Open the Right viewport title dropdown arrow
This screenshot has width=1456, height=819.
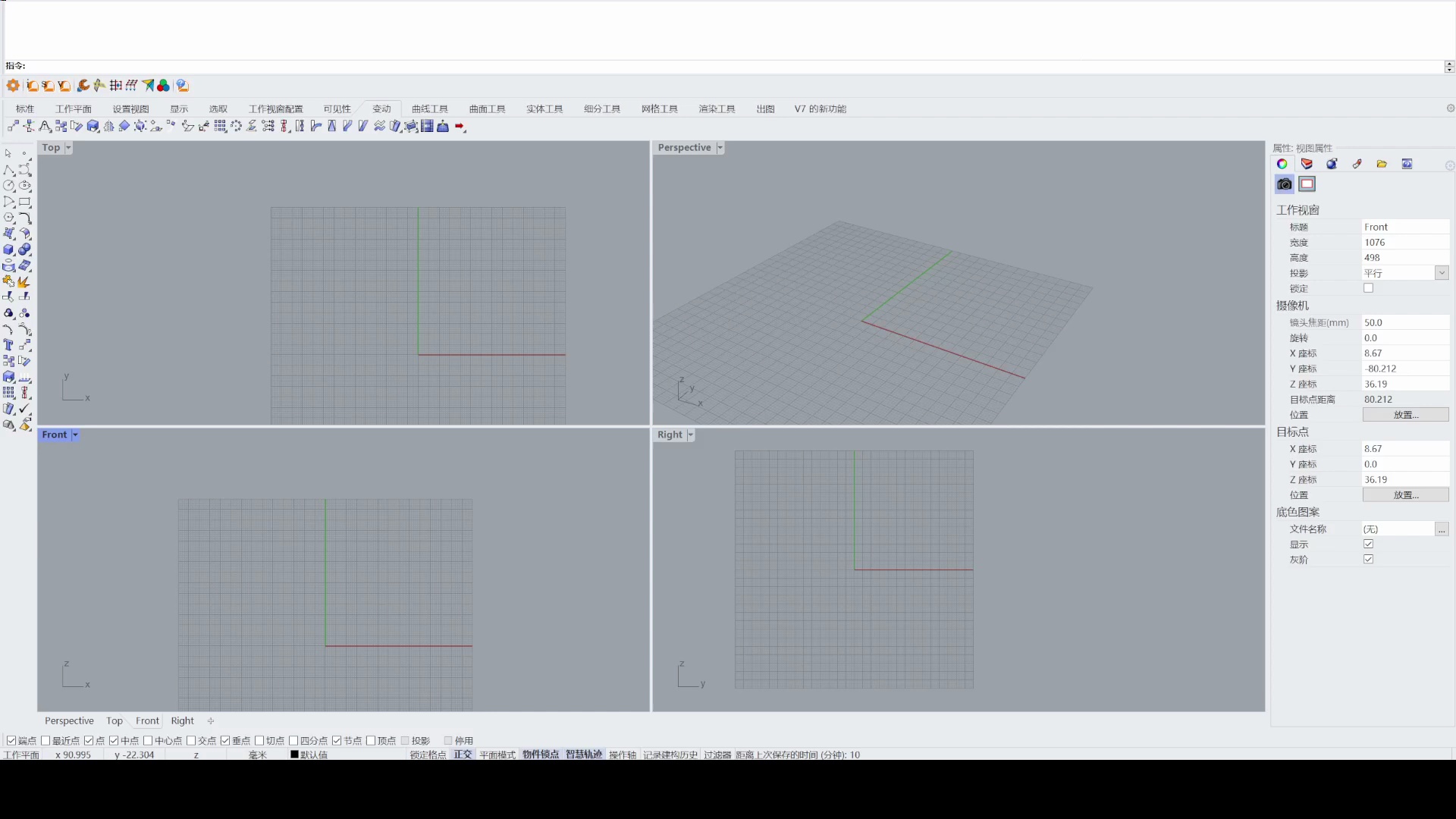(690, 435)
